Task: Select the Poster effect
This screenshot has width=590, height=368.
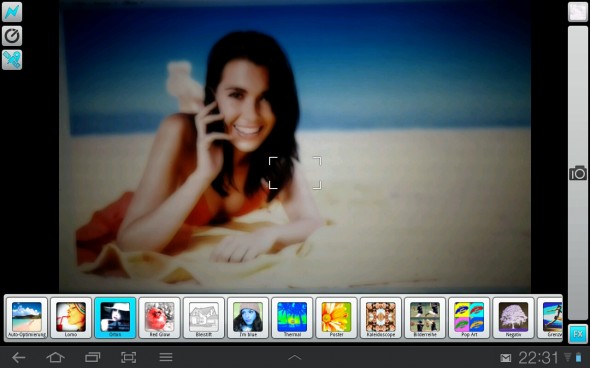Action: pos(336,318)
